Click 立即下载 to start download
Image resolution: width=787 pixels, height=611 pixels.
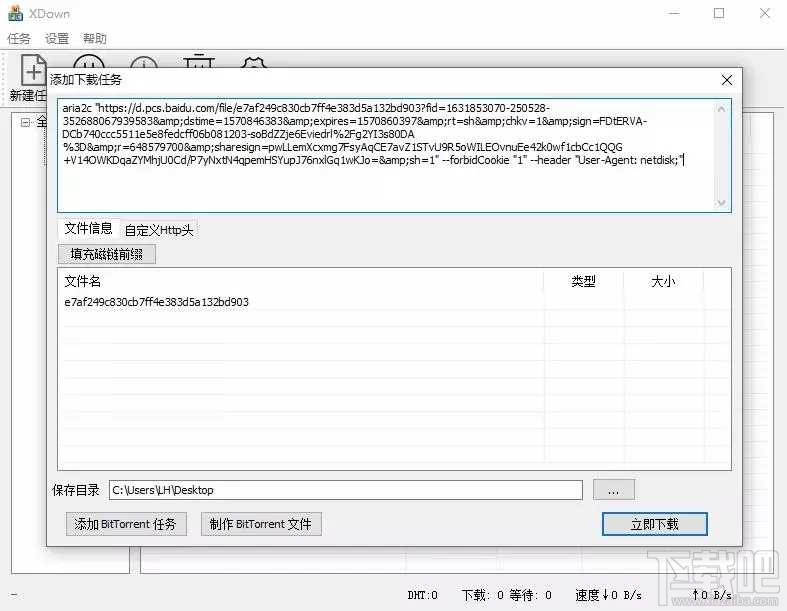click(x=654, y=524)
